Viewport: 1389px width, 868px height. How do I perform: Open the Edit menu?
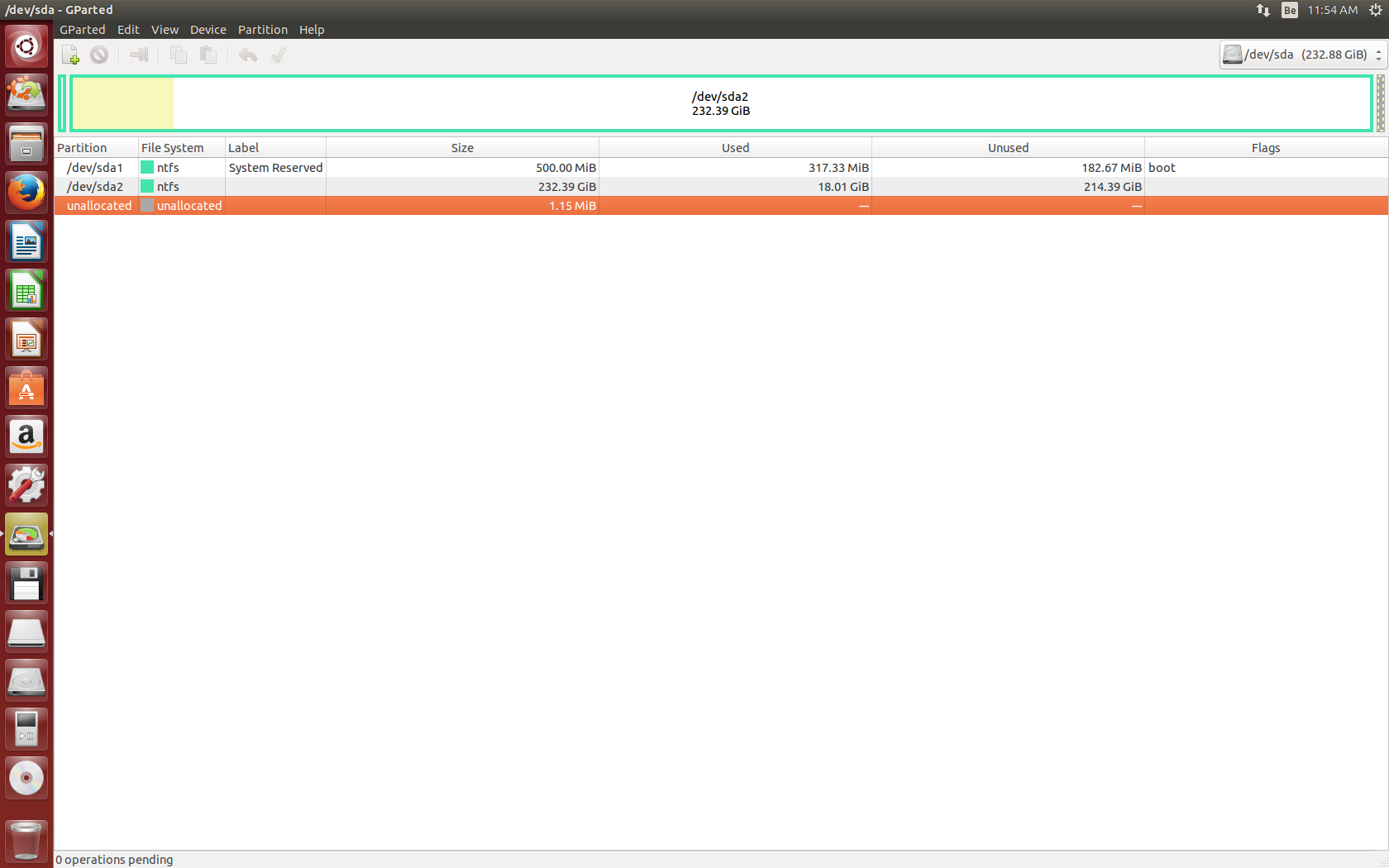(x=128, y=30)
